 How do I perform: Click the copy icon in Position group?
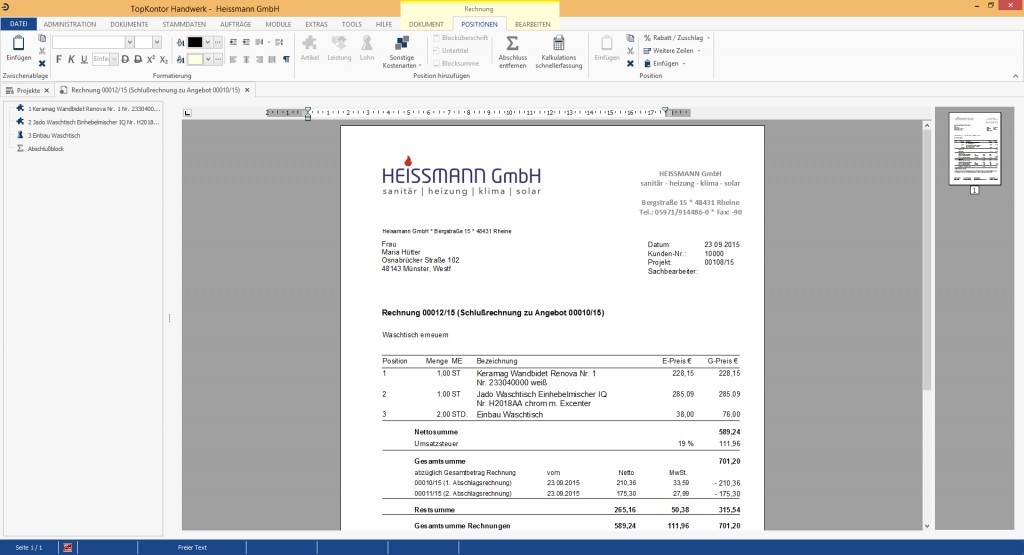point(630,39)
